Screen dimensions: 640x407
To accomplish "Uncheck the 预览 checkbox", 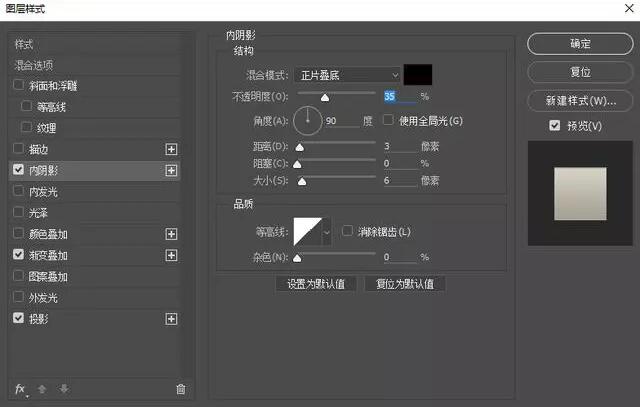I will click(554, 126).
